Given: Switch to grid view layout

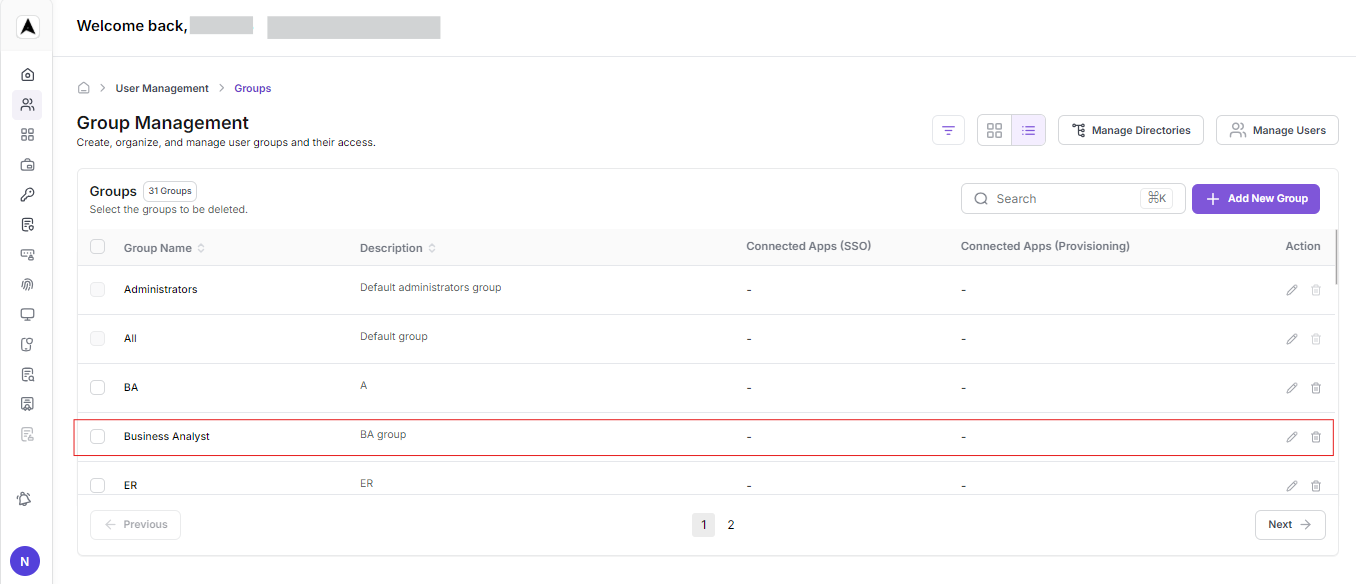Looking at the screenshot, I should pos(994,130).
